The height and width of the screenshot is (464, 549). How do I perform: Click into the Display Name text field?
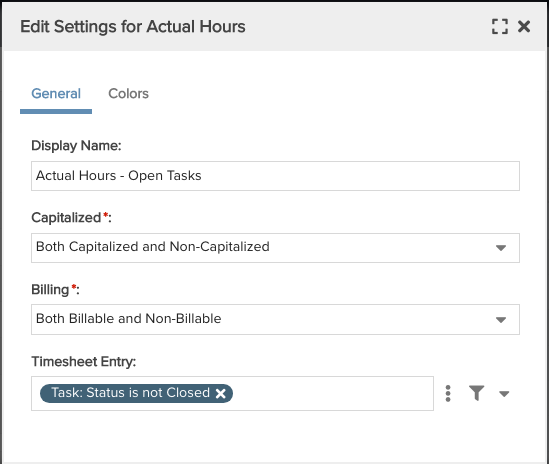point(275,176)
